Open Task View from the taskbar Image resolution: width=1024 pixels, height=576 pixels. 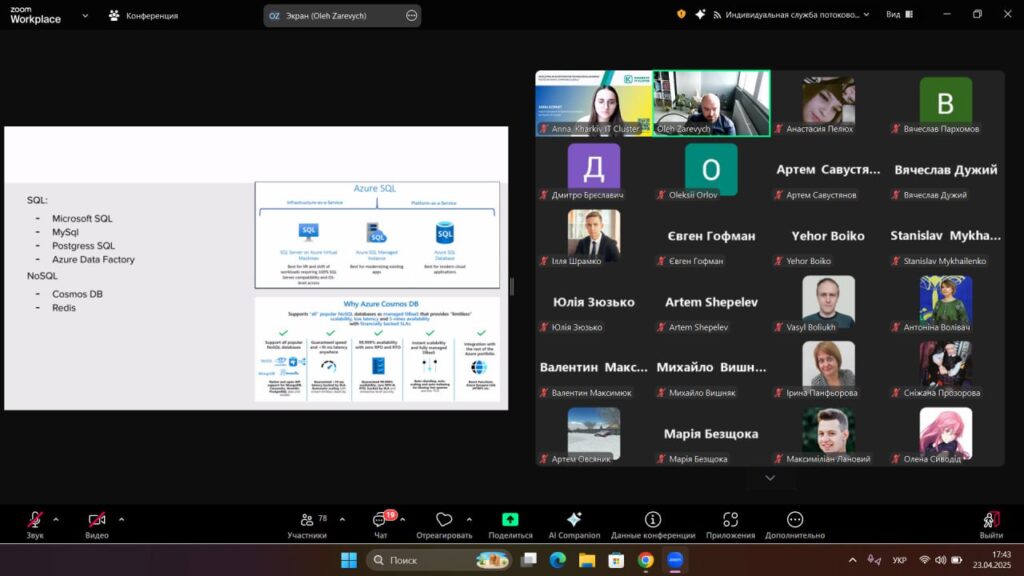pyautogui.click(x=529, y=560)
